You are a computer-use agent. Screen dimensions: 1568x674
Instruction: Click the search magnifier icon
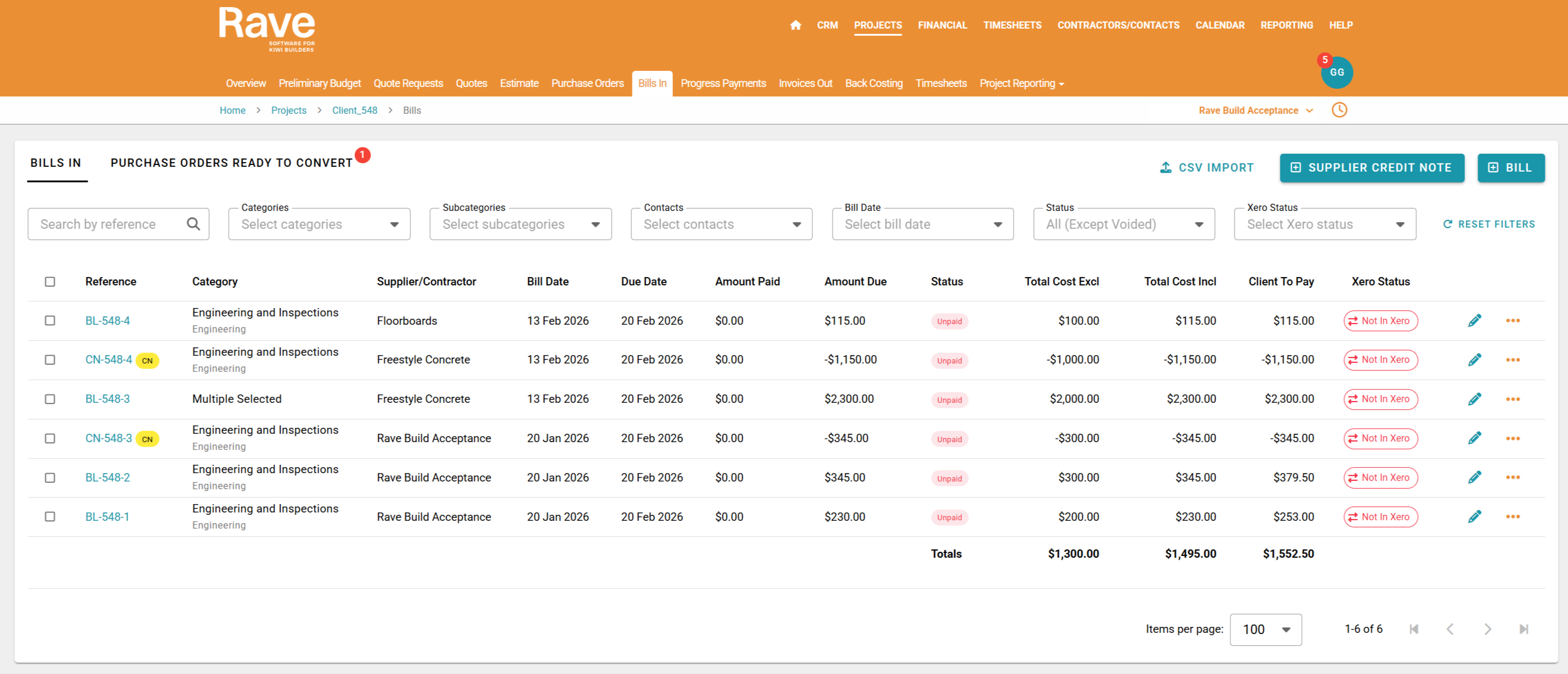pyautogui.click(x=193, y=224)
